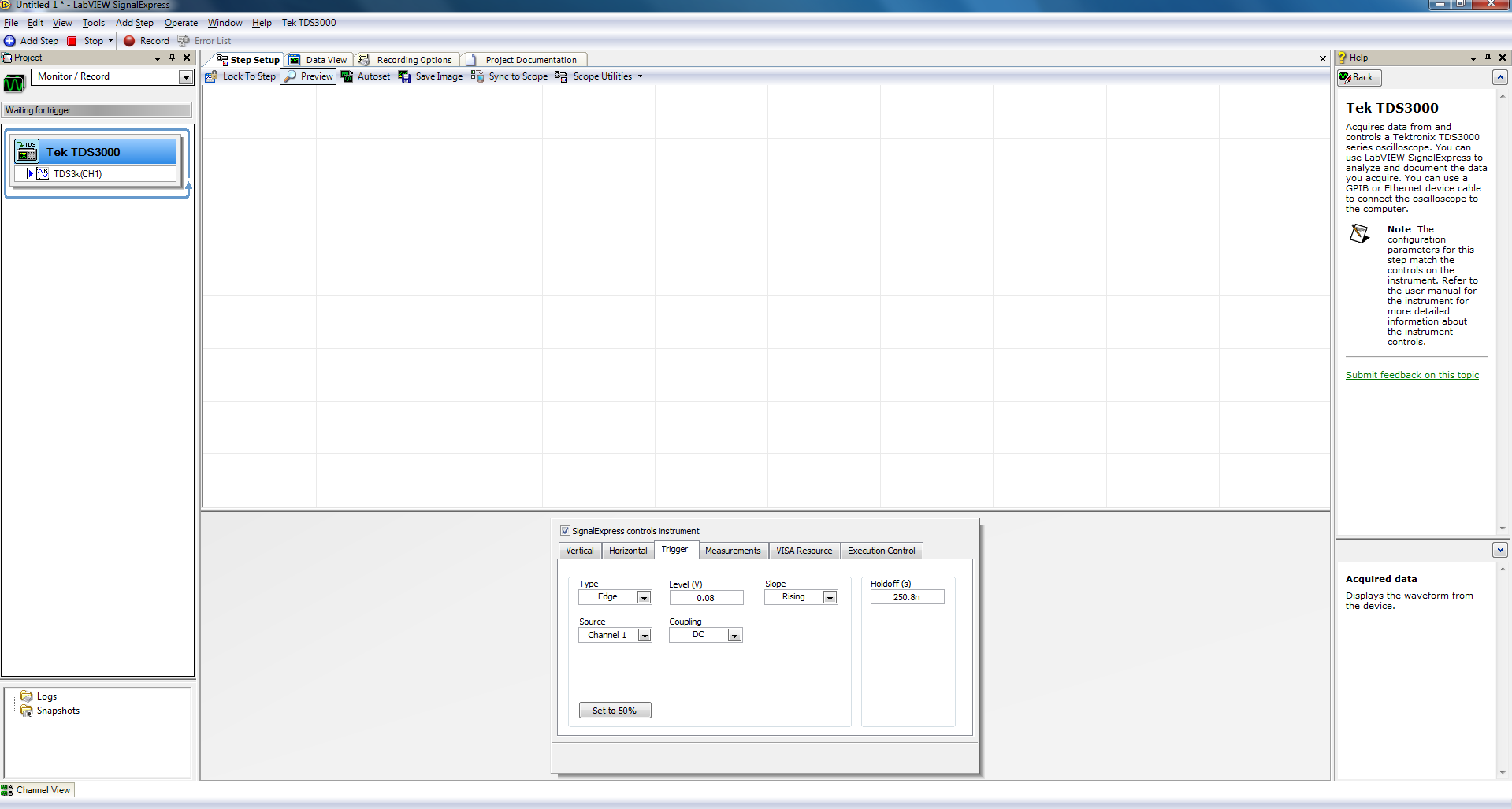The height and width of the screenshot is (809, 1512).
Task: Switch to the Step Setup tab
Action: 247,60
